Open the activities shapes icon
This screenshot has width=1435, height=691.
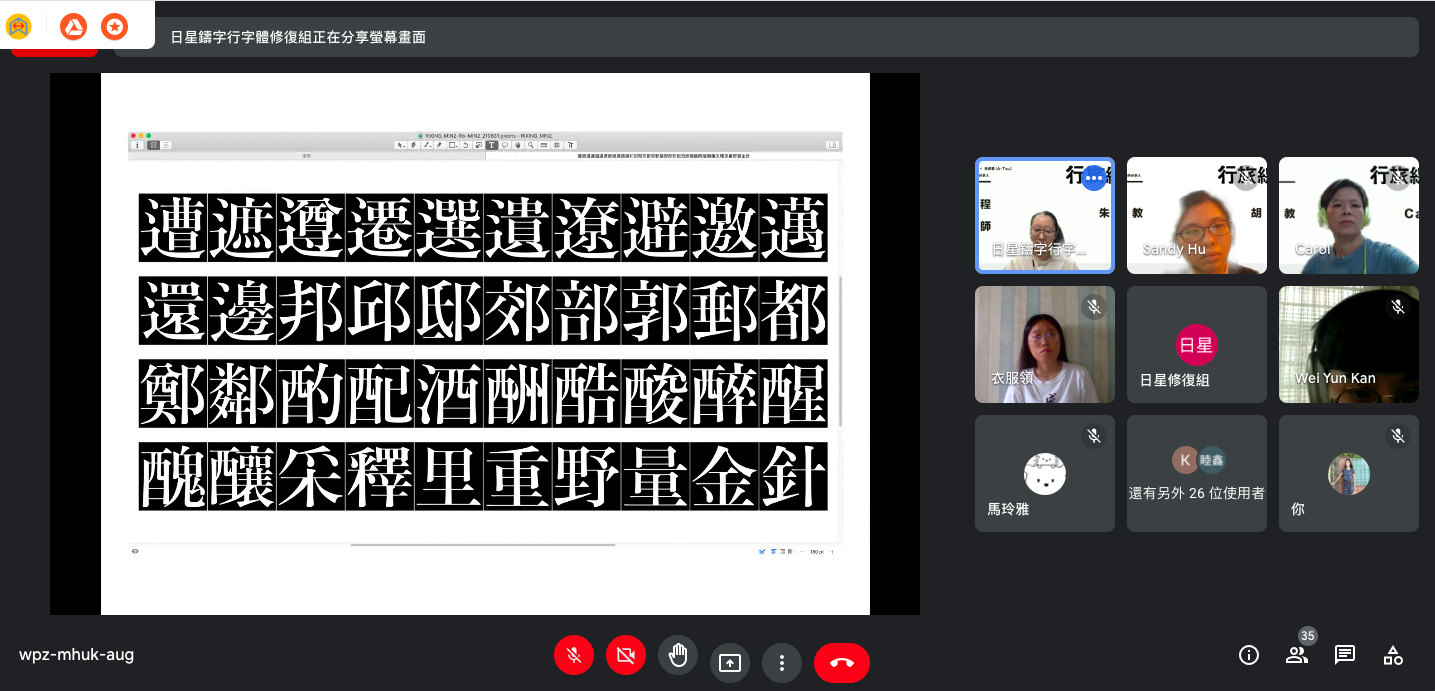tap(1393, 655)
